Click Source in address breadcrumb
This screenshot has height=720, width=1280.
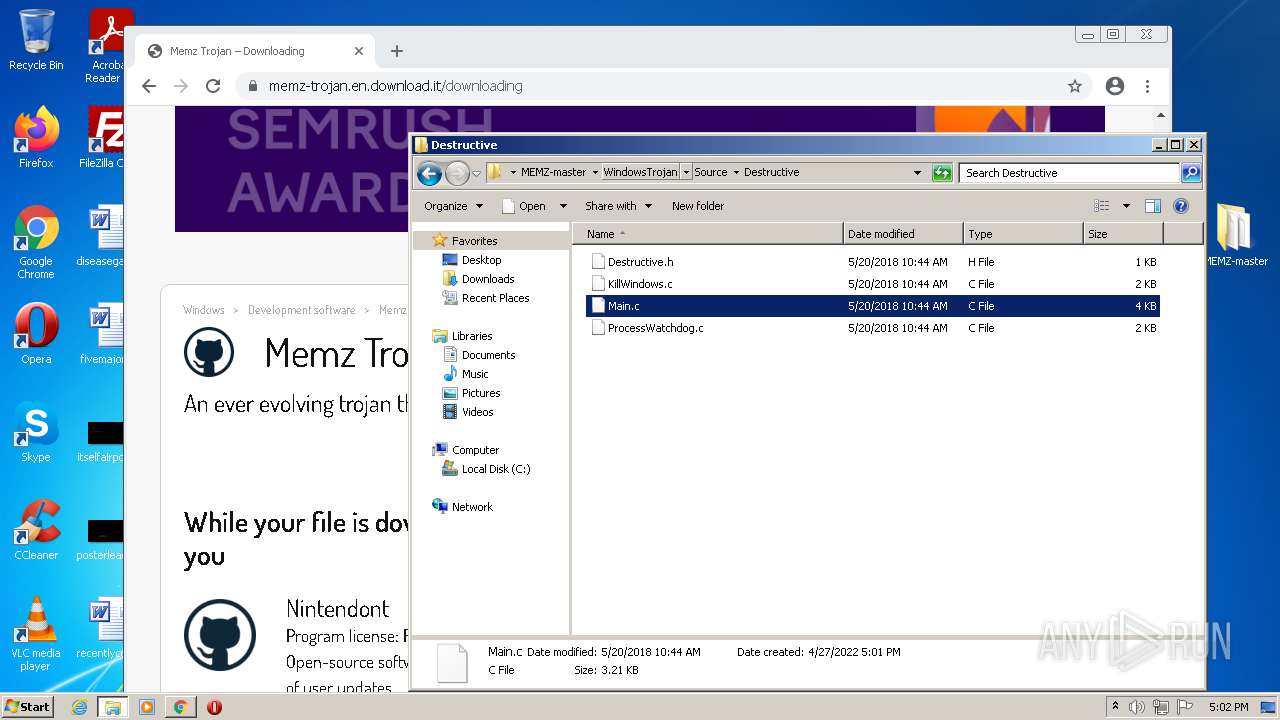711,172
